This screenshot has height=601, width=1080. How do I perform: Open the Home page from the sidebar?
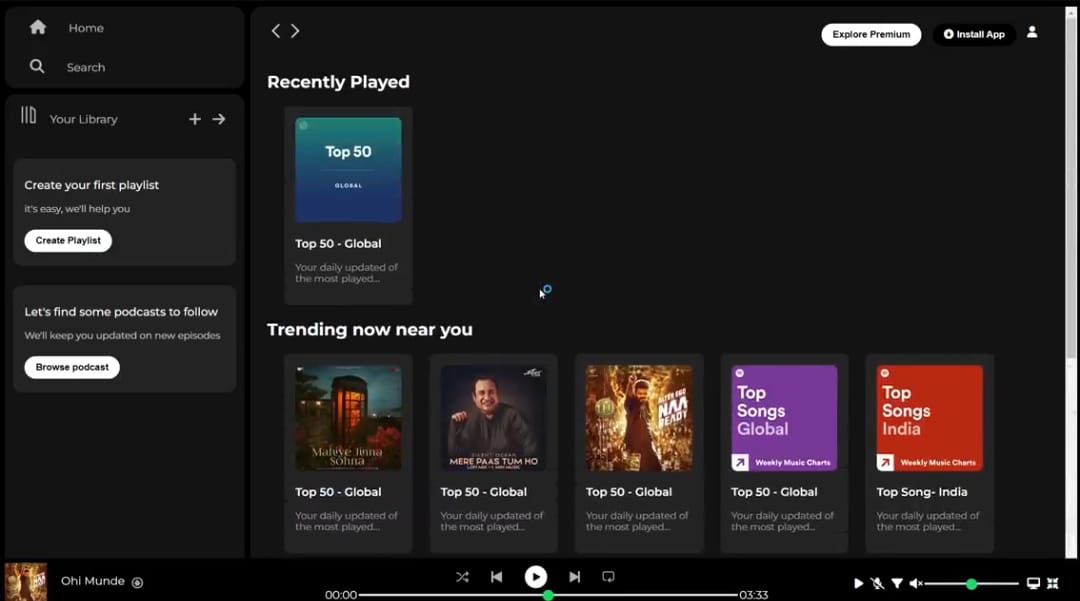click(x=38, y=28)
